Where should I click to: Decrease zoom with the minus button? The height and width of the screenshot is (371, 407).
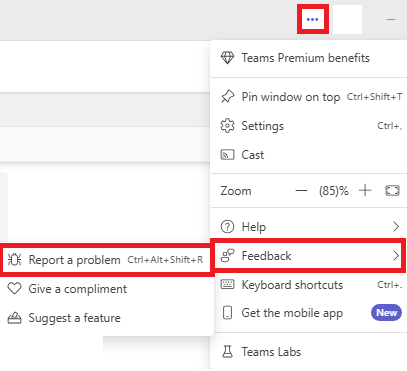301,191
